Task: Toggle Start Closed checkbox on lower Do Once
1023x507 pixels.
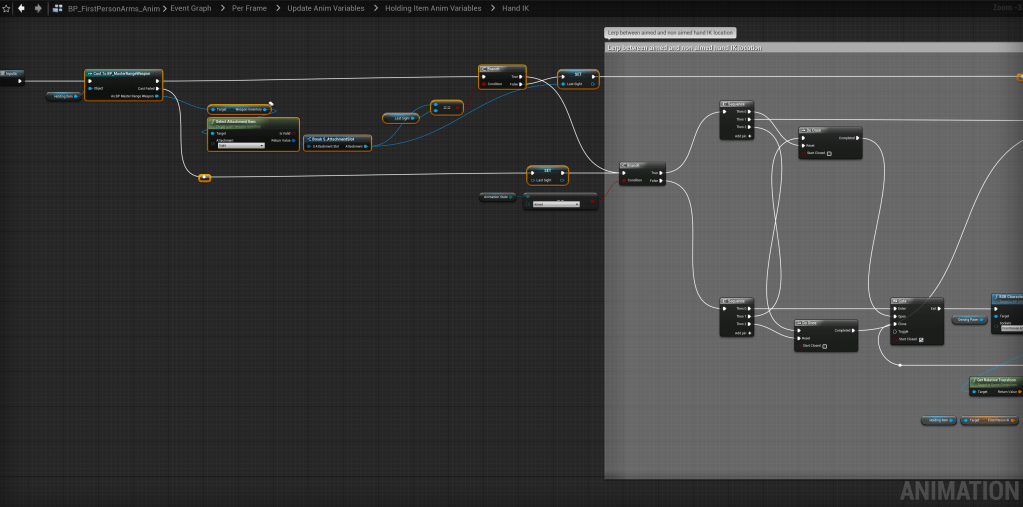Action: [x=825, y=346]
